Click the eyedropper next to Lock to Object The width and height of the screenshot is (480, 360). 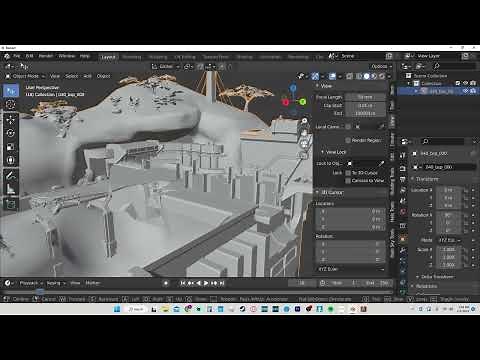[382, 164]
